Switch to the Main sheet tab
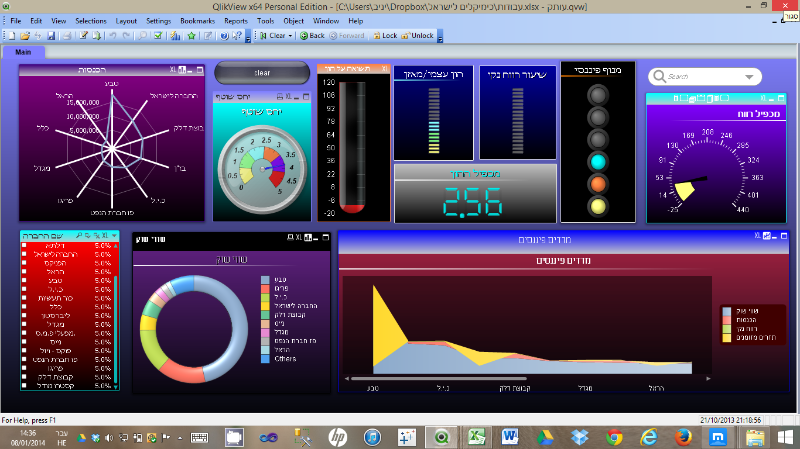The height and width of the screenshot is (449, 800). click(x=23, y=52)
